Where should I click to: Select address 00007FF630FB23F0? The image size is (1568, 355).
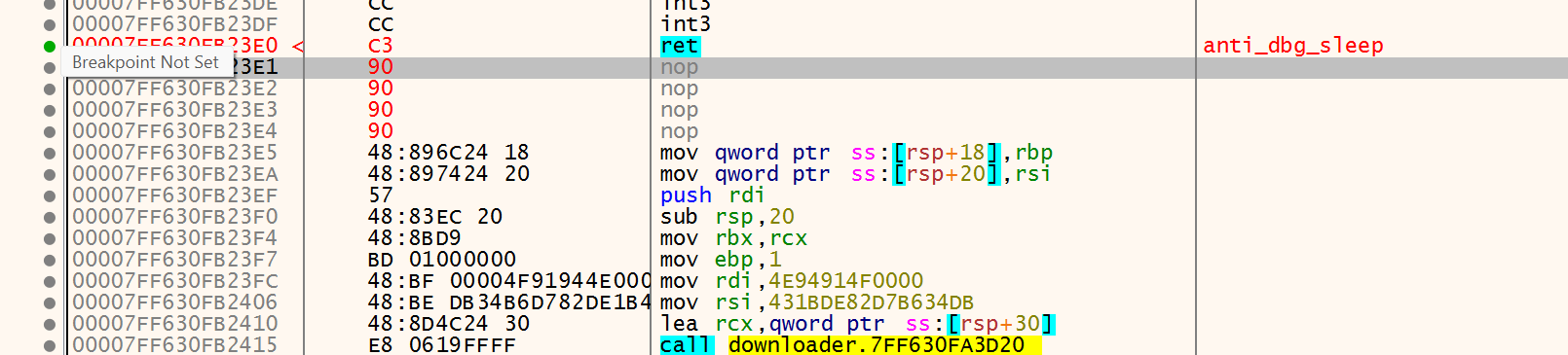tap(175, 217)
